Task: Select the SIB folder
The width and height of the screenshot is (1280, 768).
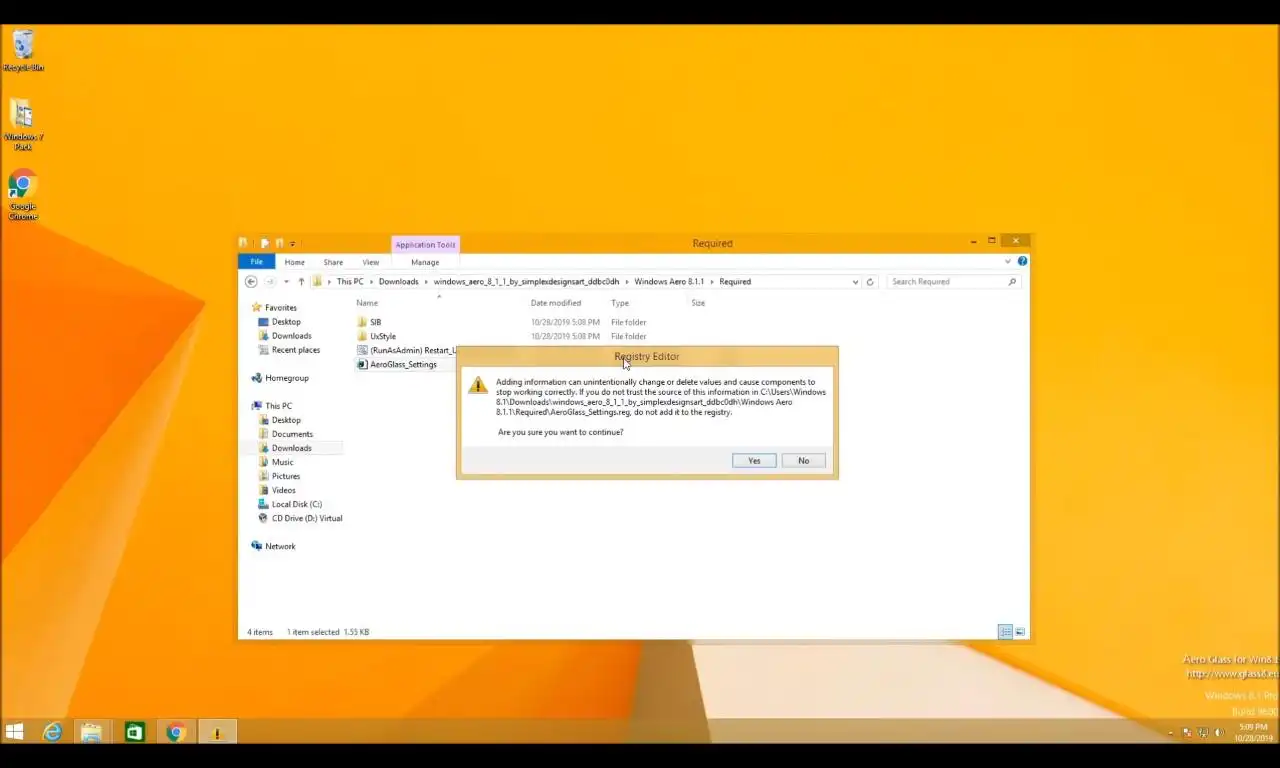Action: click(x=369, y=322)
